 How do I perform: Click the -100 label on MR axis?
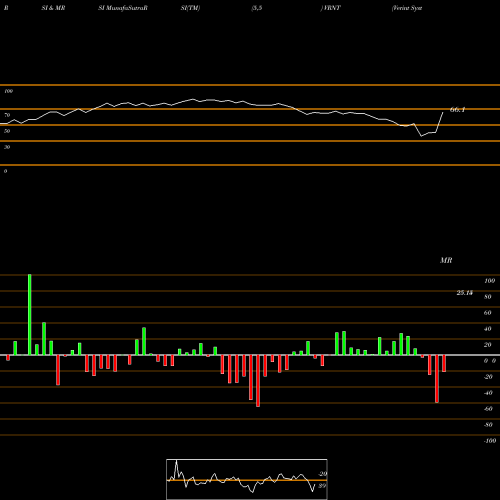[x=489, y=441]
